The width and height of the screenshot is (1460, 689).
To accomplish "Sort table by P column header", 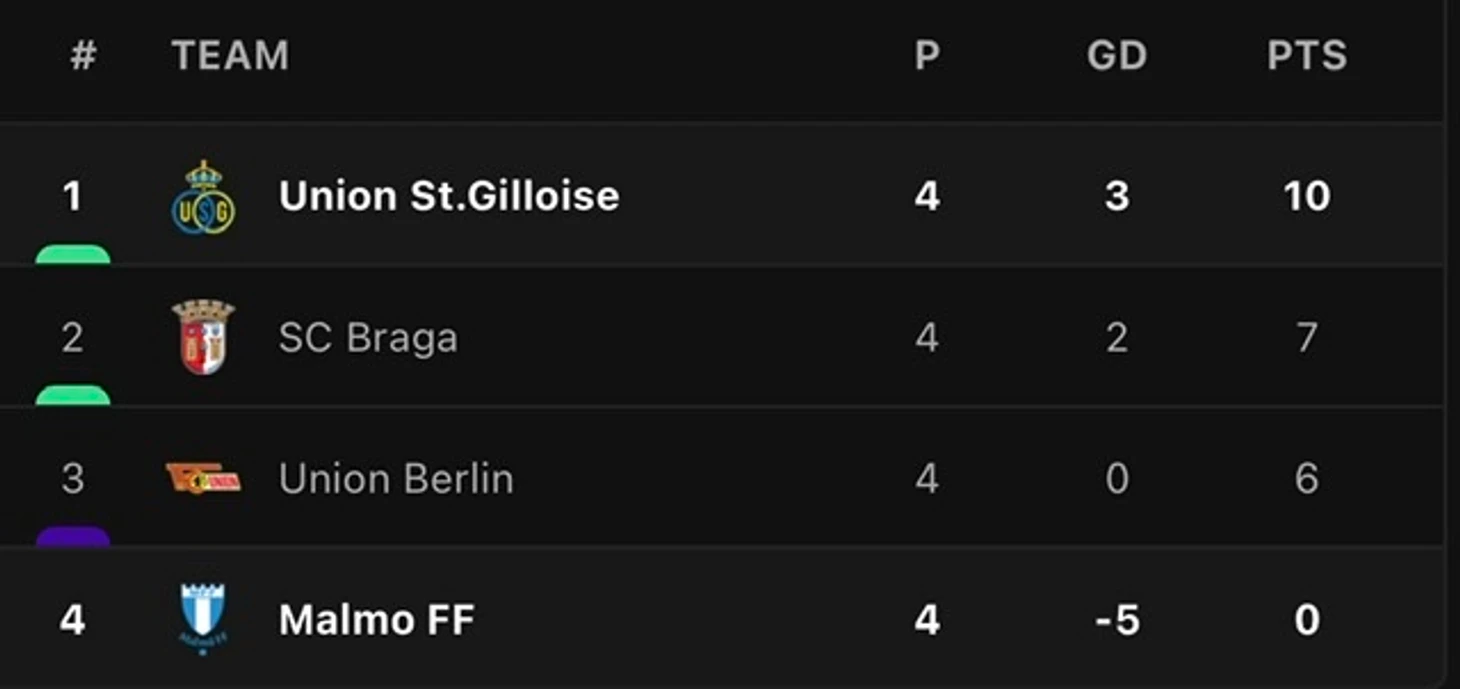I will pos(927,56).
